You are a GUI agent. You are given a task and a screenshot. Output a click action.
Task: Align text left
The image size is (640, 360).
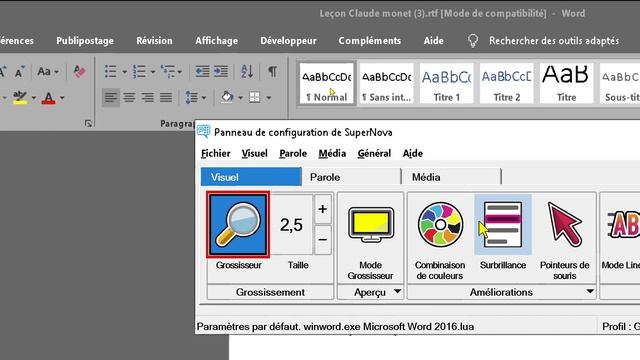tap(111, 97)
